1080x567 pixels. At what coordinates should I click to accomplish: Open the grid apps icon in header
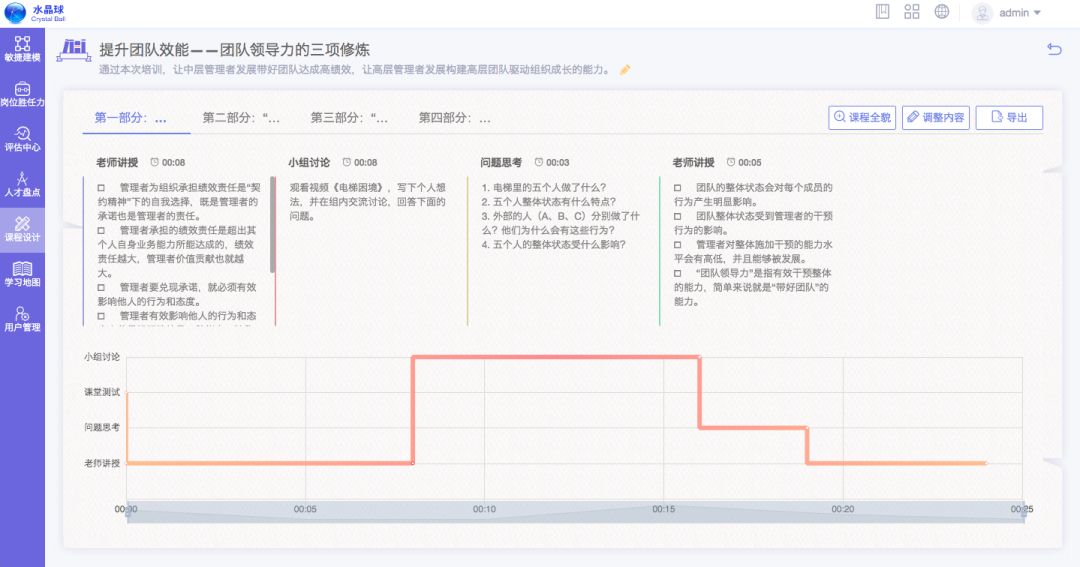point(911,12)
